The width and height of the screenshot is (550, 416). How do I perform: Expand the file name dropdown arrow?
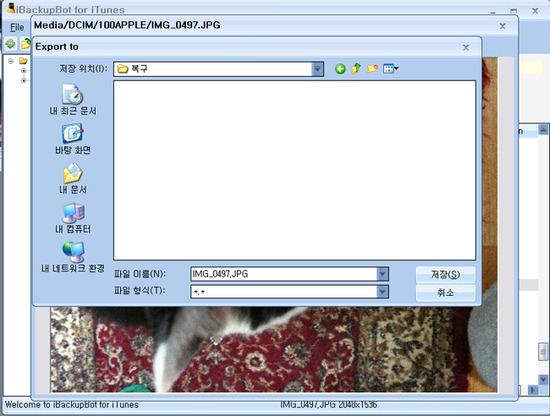point(382,274)
